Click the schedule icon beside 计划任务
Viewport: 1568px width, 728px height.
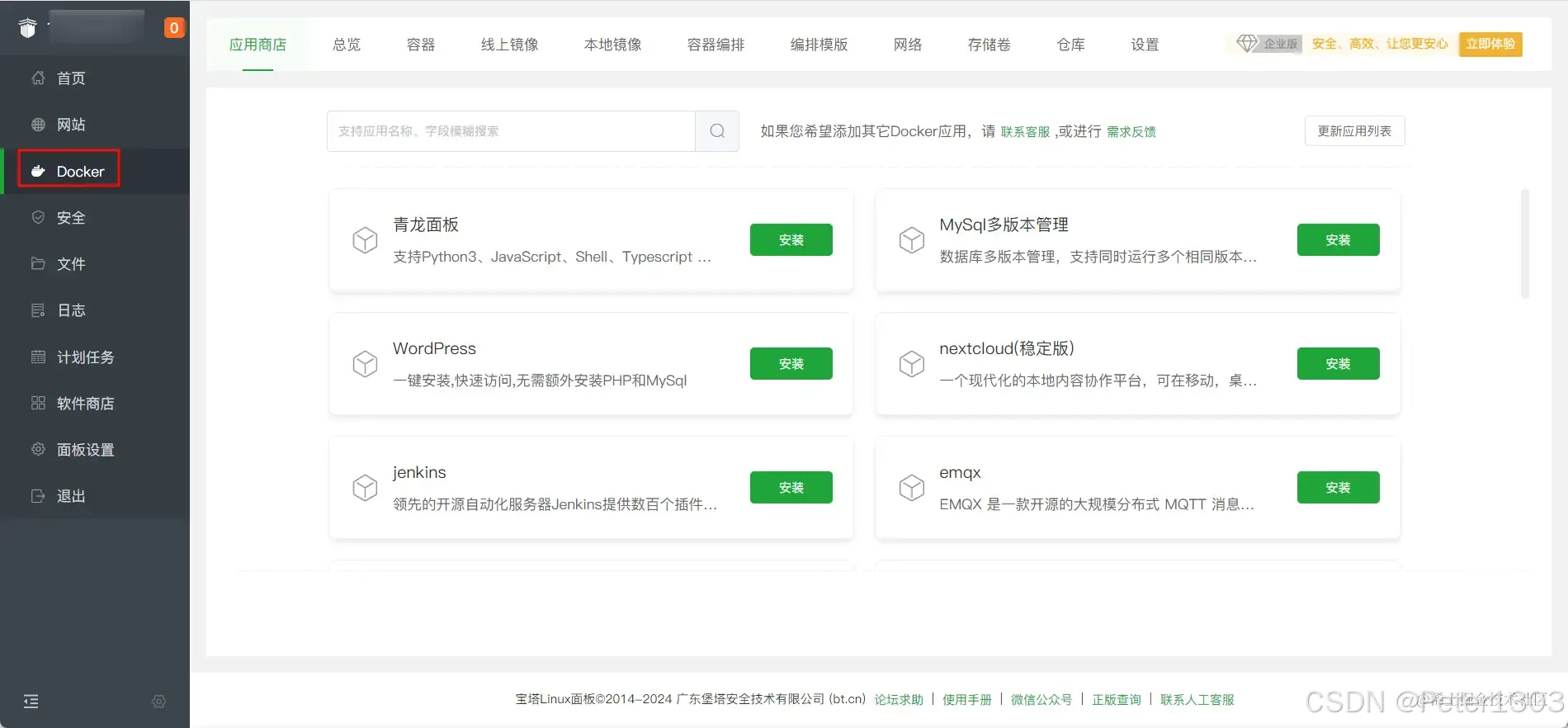tap(38, 357)
